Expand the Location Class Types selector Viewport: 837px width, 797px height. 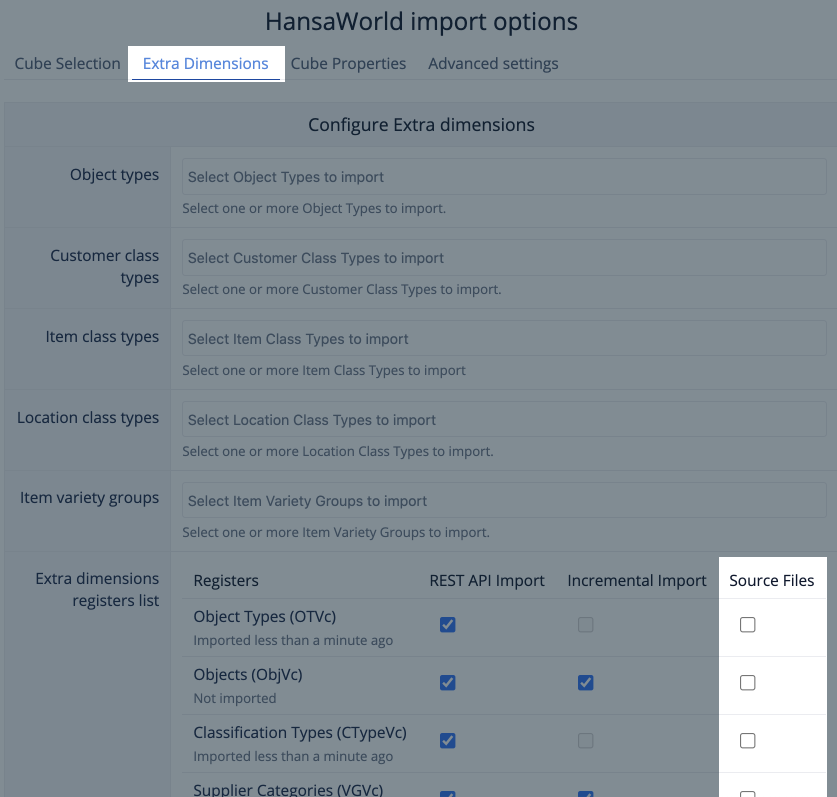tap(504, 420)
